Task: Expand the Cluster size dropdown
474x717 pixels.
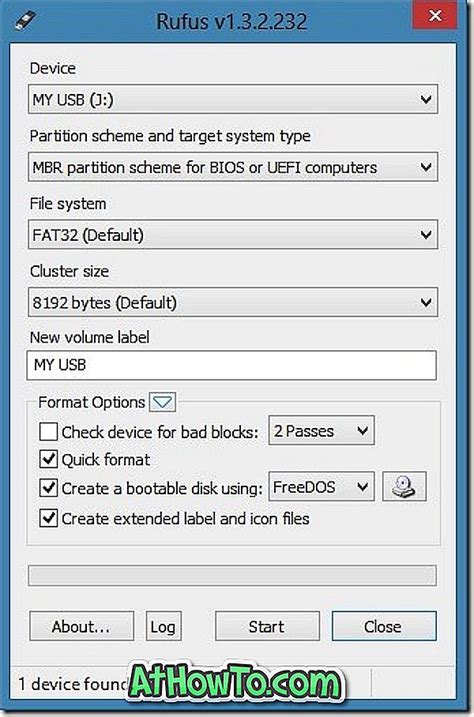Action: (233, 302)
